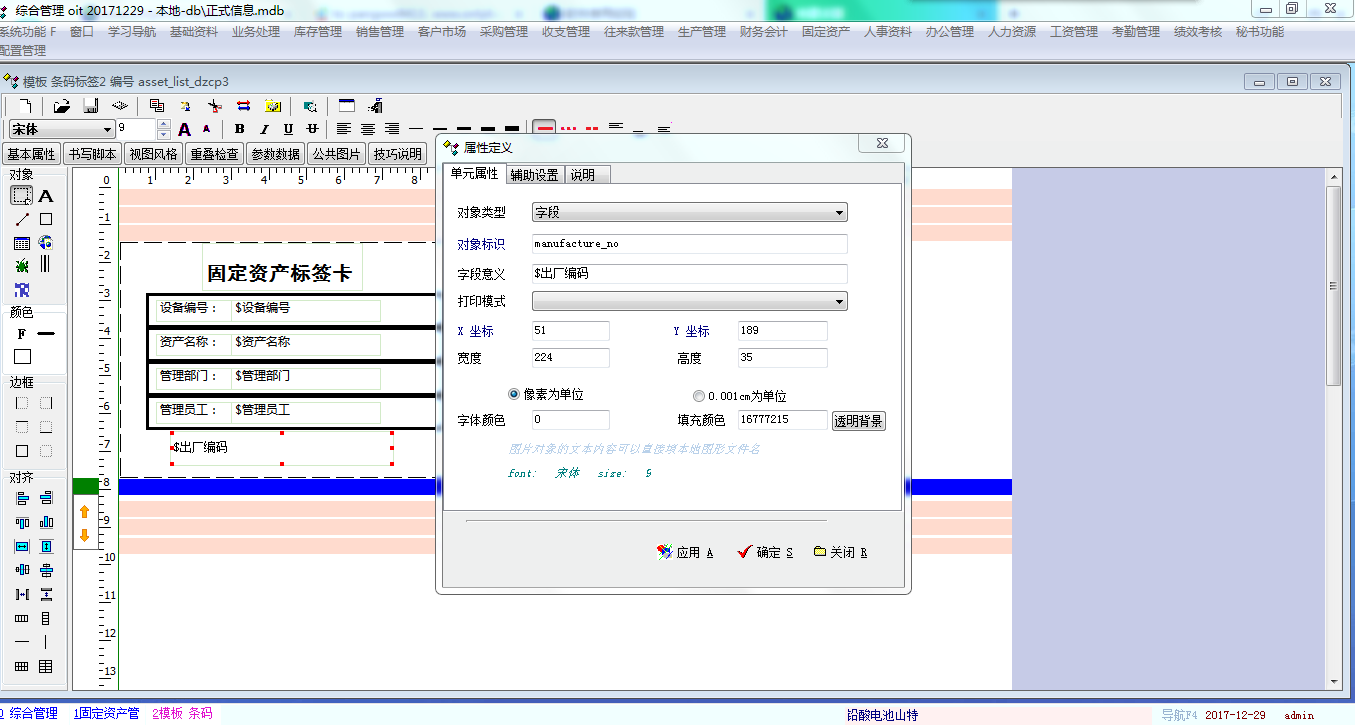Click the save floppy disk icon
Viewport: 1355px width, 725px height.
[90, 105]
